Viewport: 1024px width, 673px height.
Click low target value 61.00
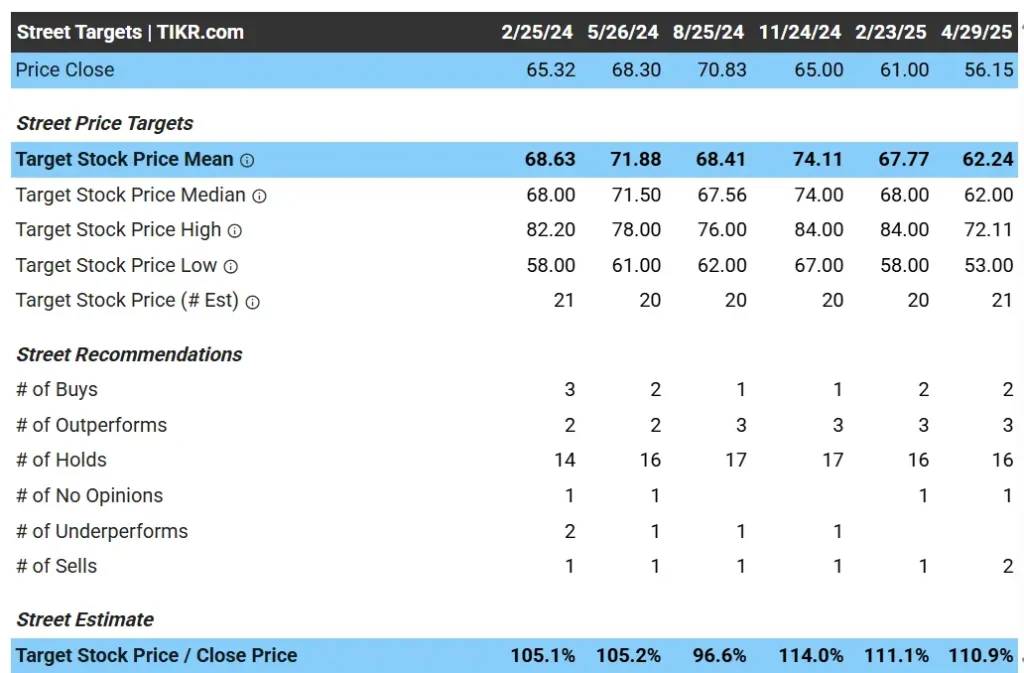tap(636, 265)
